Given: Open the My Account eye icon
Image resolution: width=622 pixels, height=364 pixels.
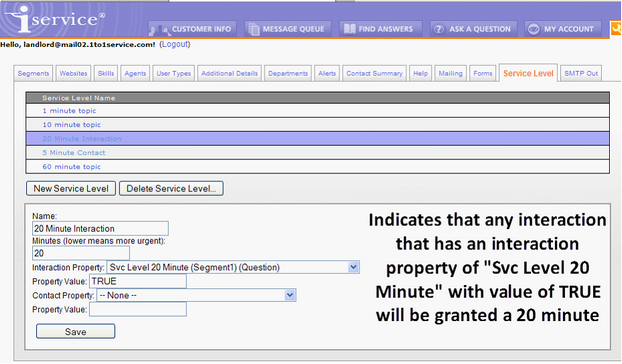Looking at the screenshot, I should (534, 29).
